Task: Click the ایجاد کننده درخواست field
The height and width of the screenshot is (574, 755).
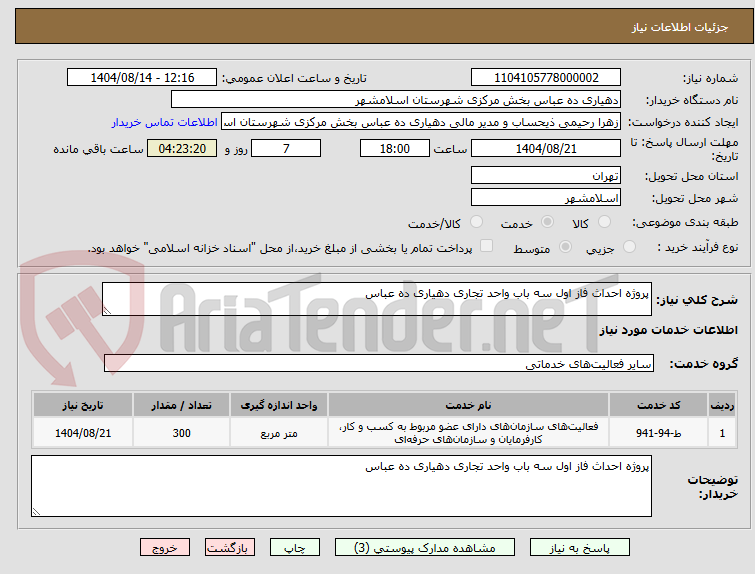Action: pyautogui.click(x=421, y=122)
